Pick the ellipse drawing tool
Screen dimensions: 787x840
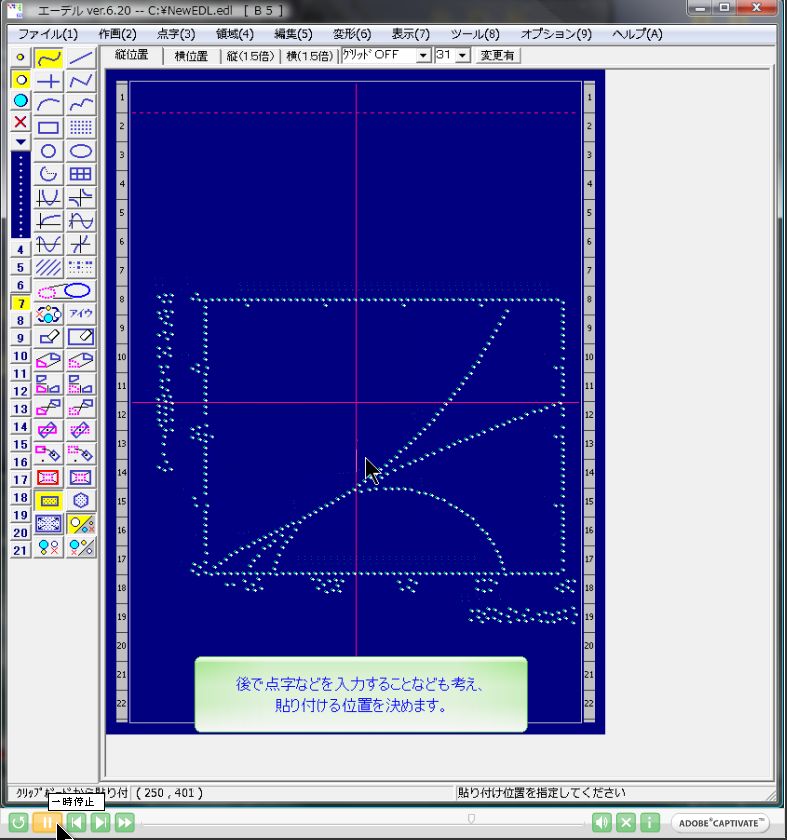(81, 151)
